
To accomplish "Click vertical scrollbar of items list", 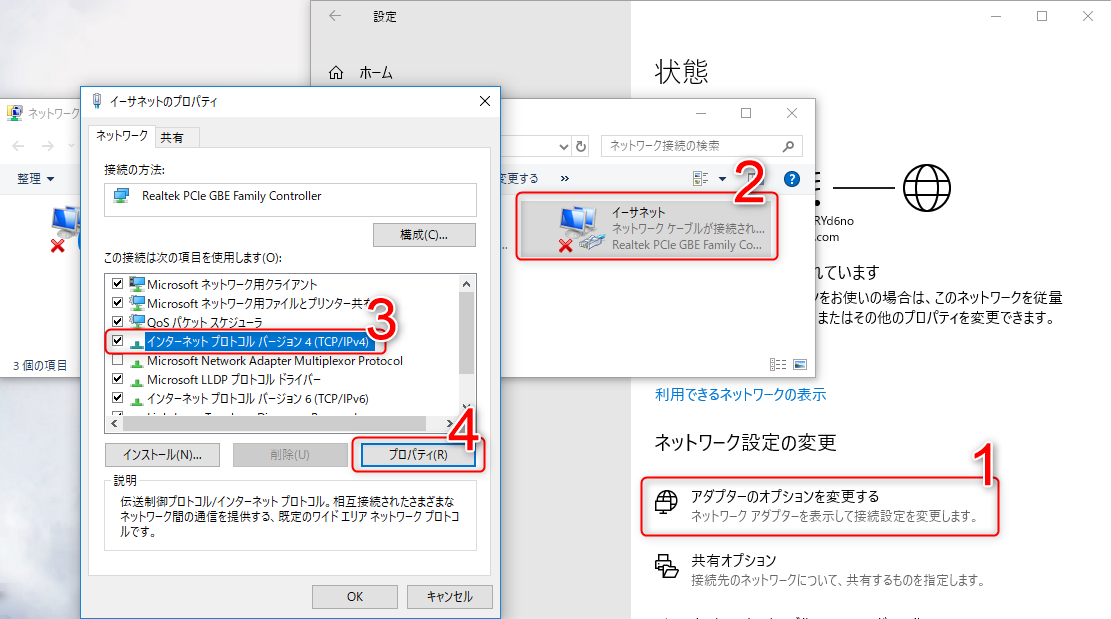I will click(466, 333).
